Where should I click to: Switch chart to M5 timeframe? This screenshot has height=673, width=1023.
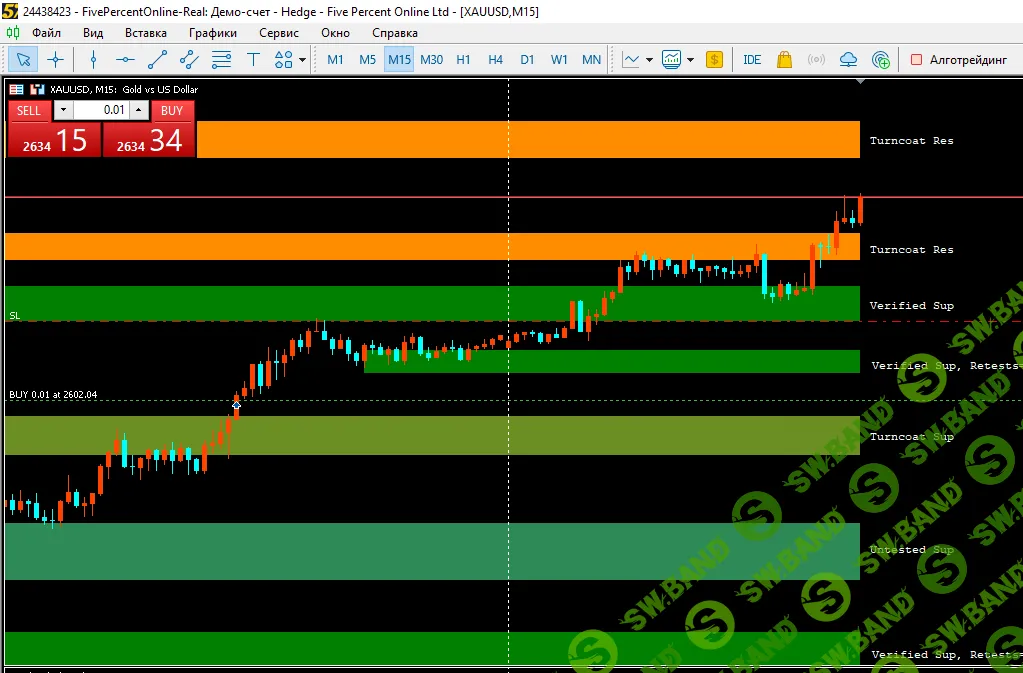point(367,59)
